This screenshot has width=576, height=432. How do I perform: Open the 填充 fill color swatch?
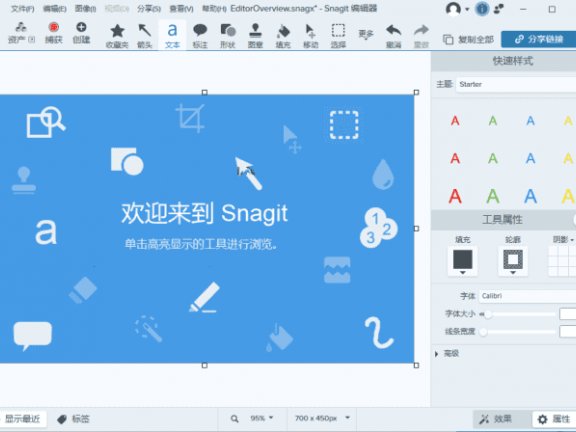pos(462,261)
